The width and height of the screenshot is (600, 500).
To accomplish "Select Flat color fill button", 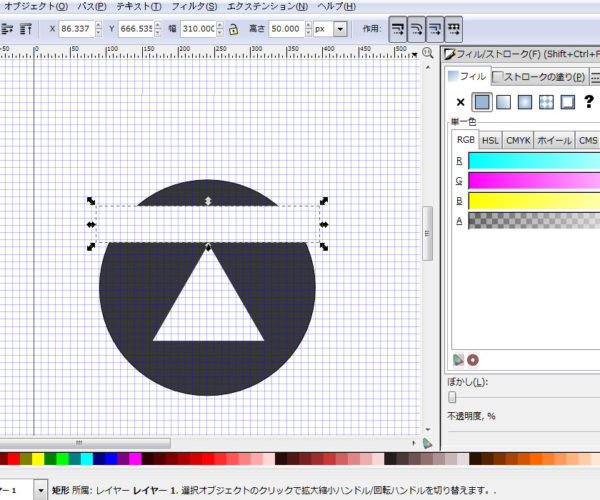I will point(482,102).
